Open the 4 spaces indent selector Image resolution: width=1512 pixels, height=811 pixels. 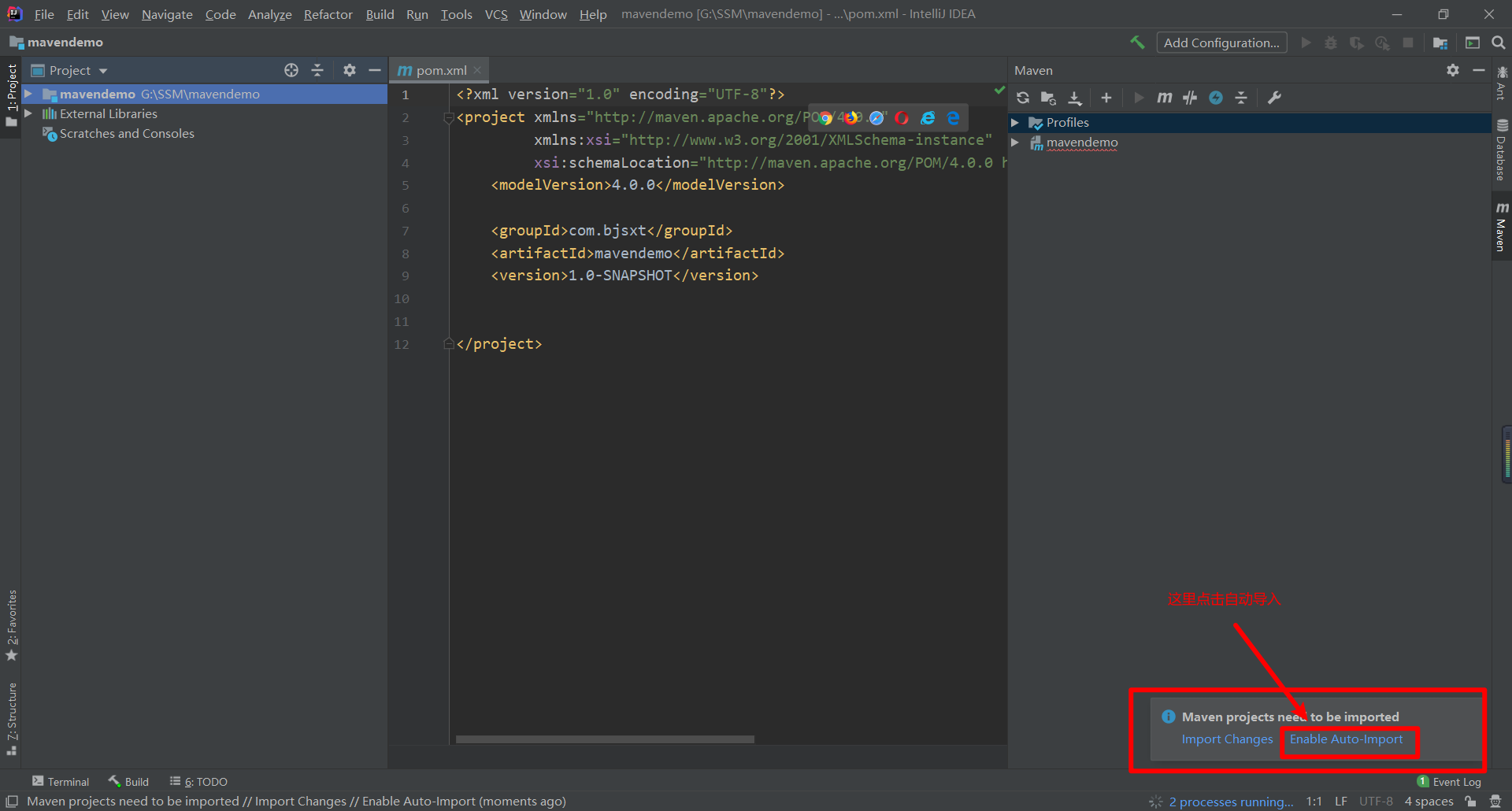1429,802
